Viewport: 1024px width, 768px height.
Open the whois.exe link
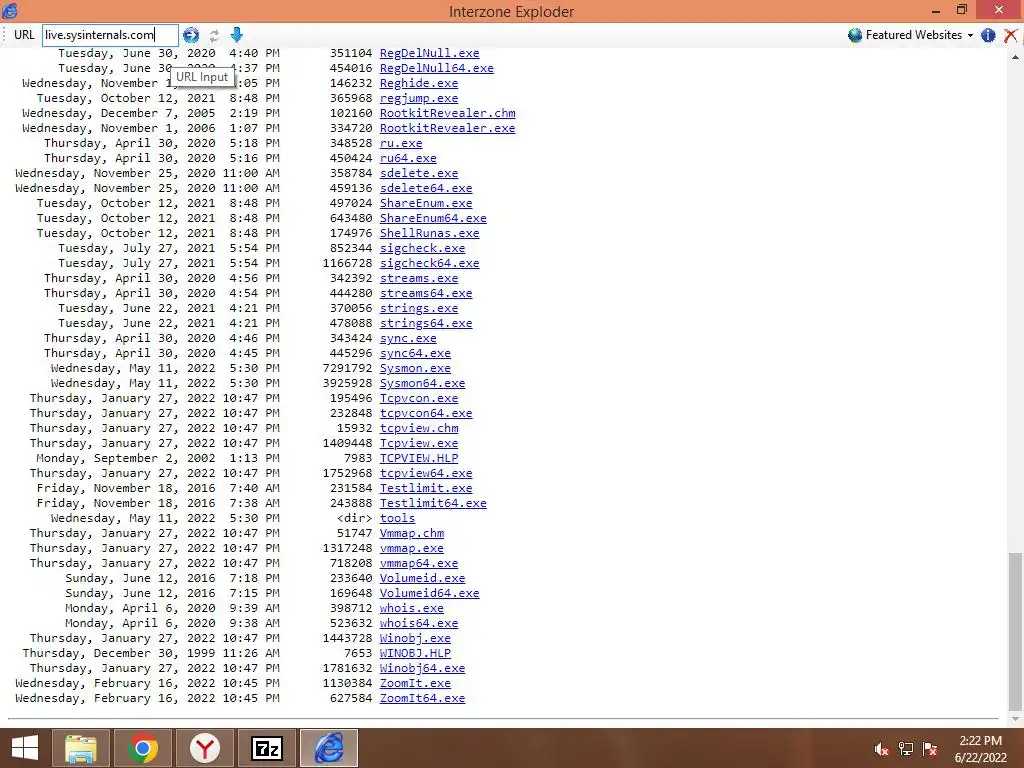click(411, 609)
